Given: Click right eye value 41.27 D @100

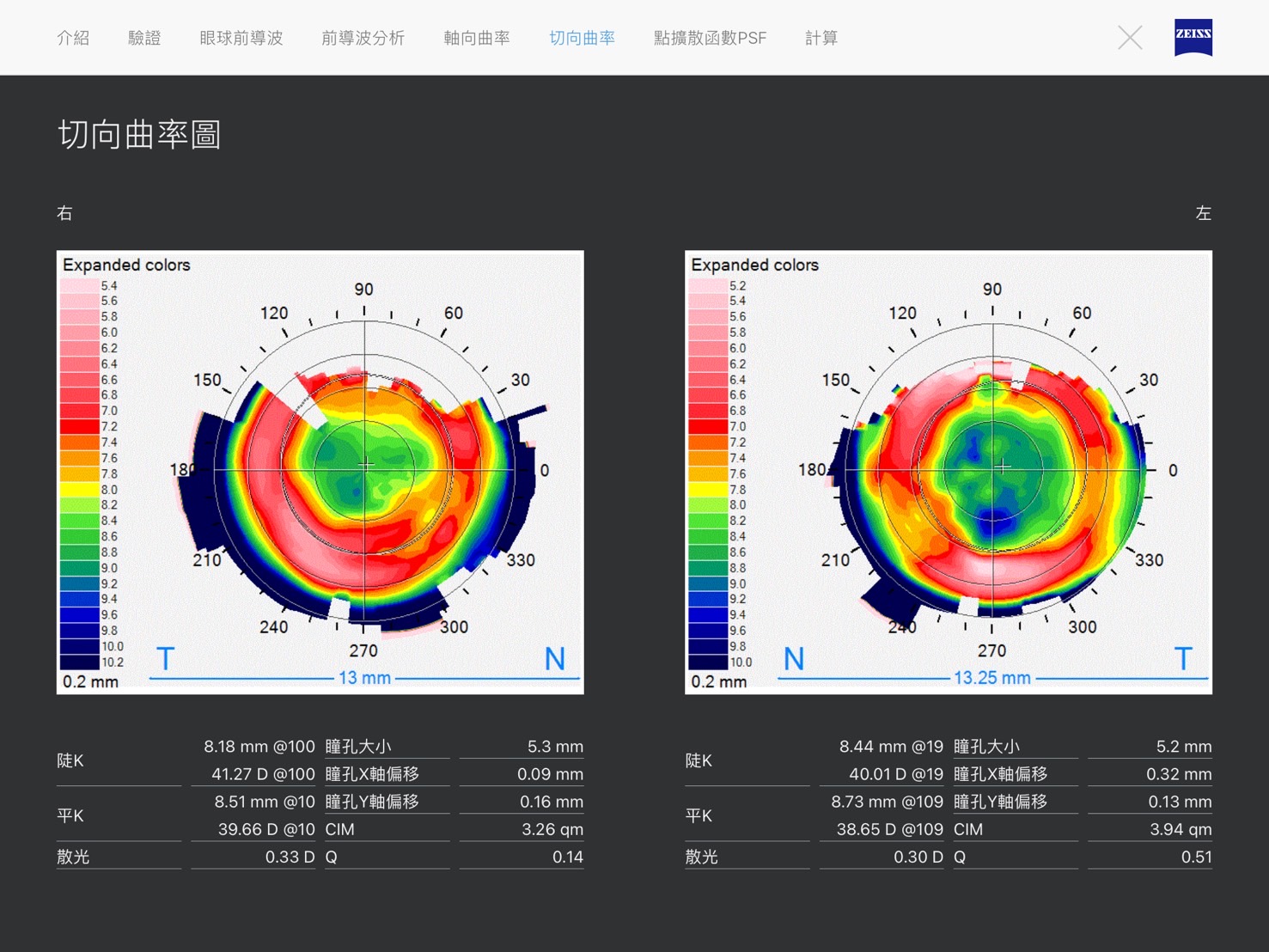Looking at the screenshot, I should click(263, 774).
